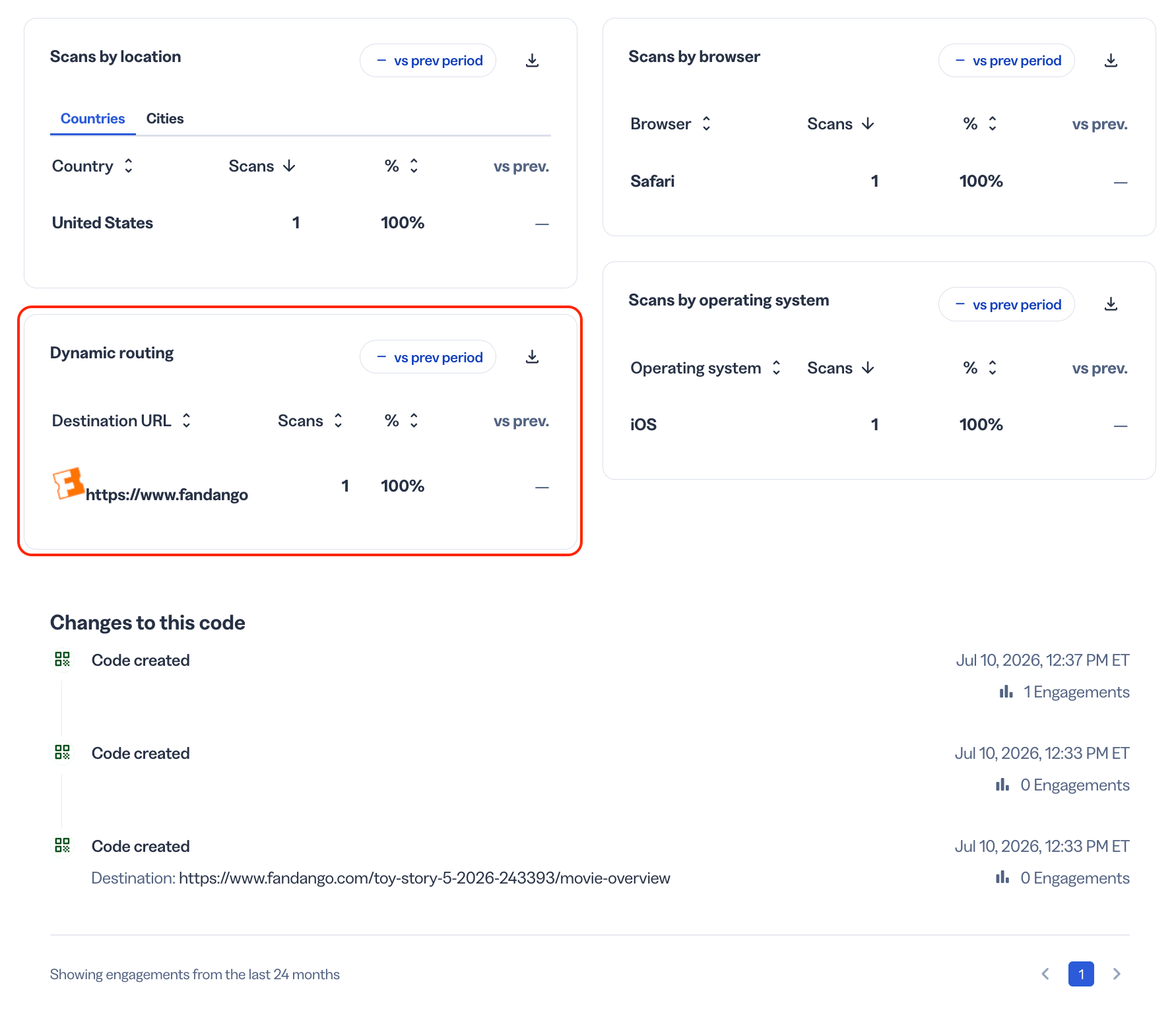The height and width of the screenshot is (1032, 1176).
Task: Sort by Operating system column
Action: (706, 368)
